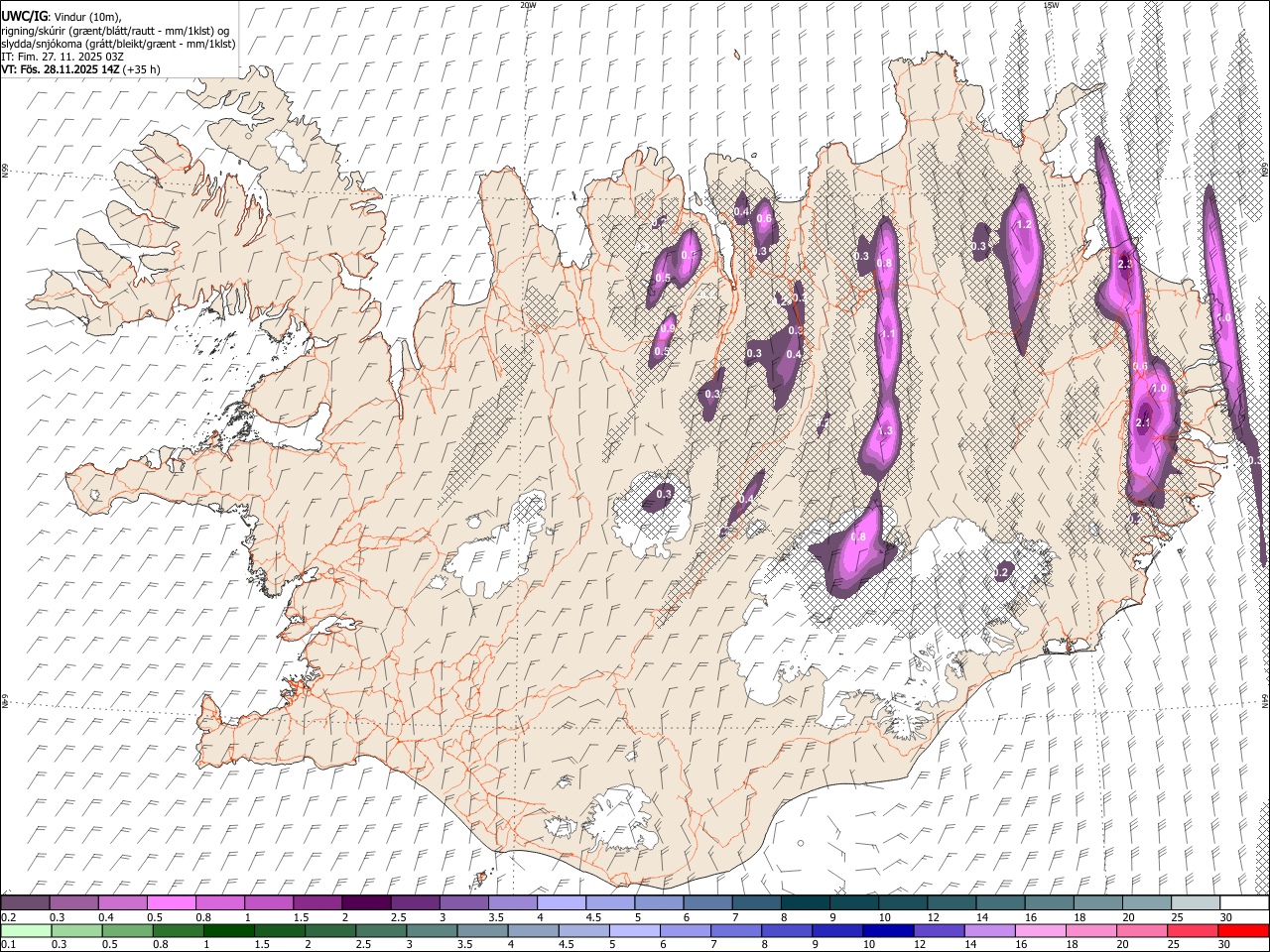Viewport: 1270px width, 952px height.
Task: Click the 3.5 value in upper legend row
Action: (x=495, y=917)
